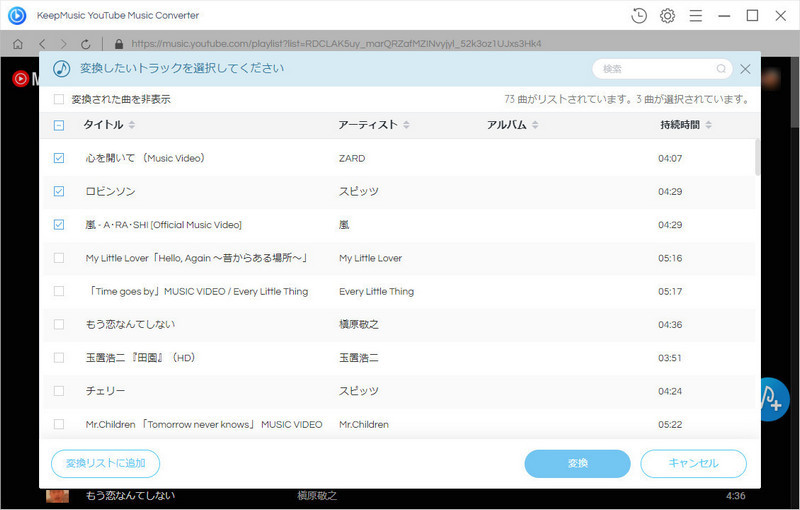Click the 03:51 duration cell

(x=669, y=358)
